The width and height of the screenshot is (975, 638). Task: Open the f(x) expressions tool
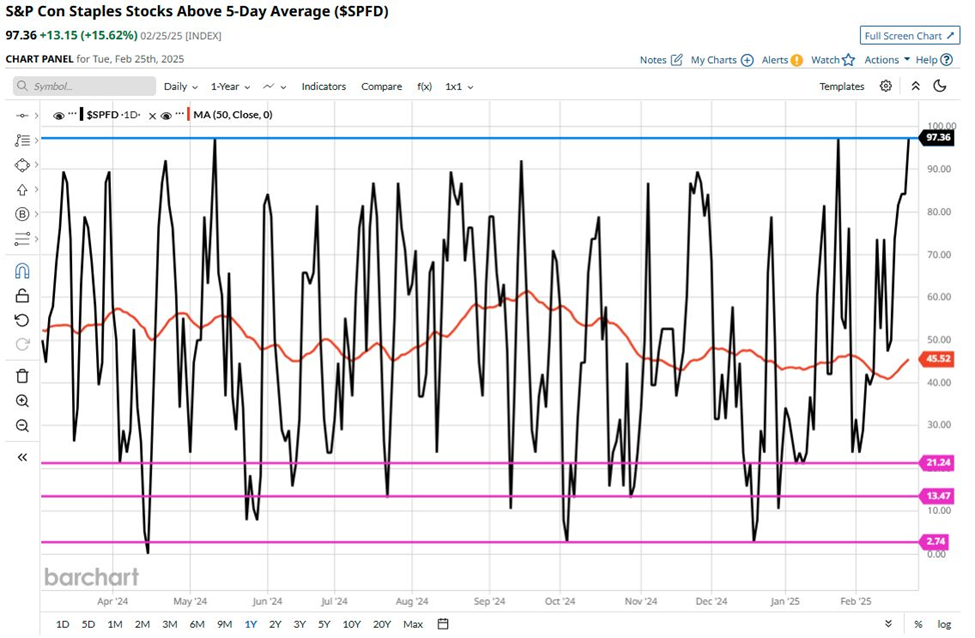pos(425,87)
